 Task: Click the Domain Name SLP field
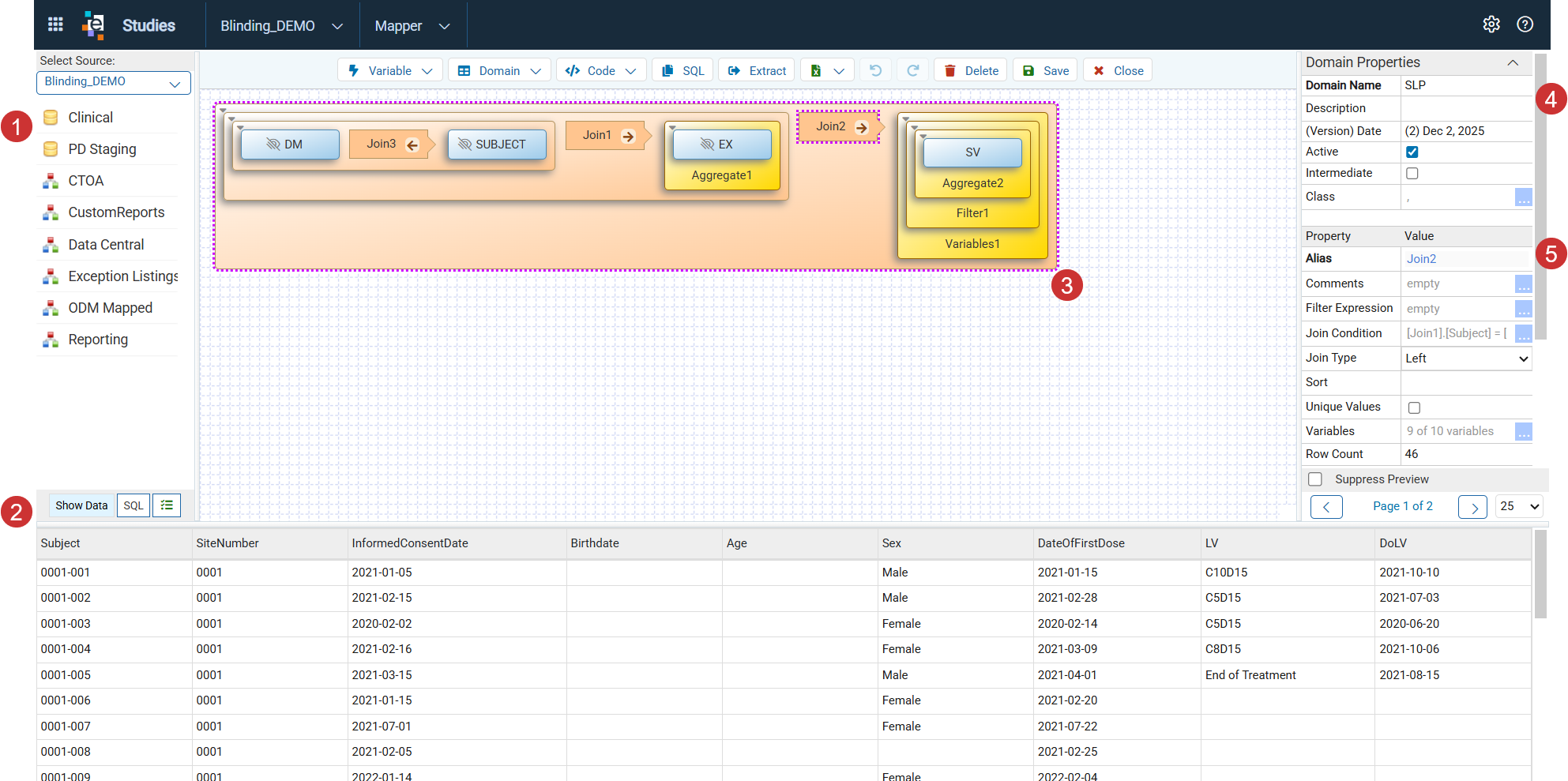1467,85
